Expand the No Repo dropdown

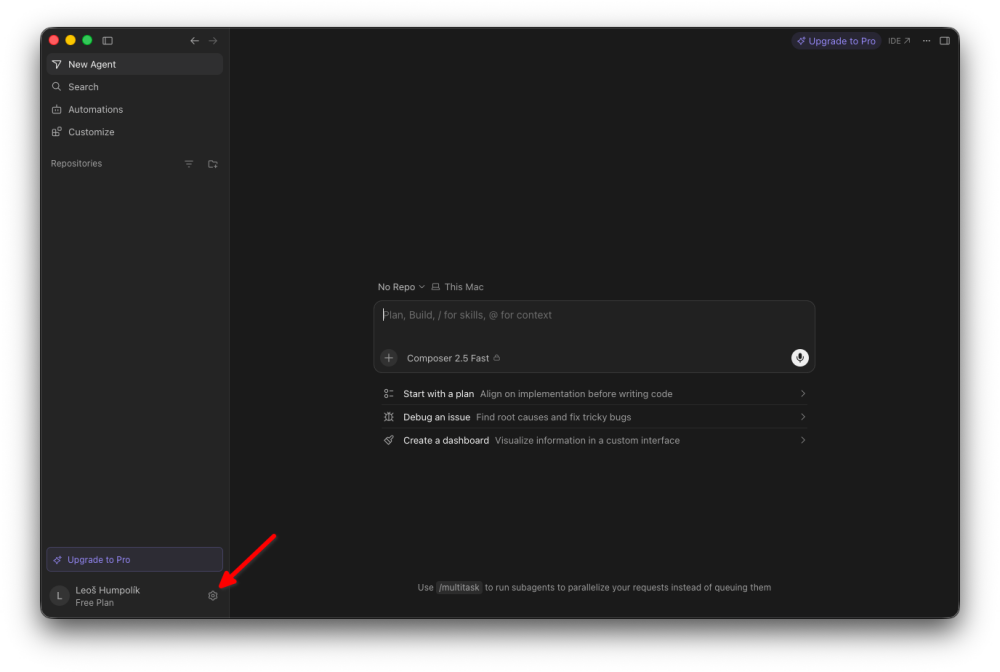pyautogui.click(x=401, y=287)
